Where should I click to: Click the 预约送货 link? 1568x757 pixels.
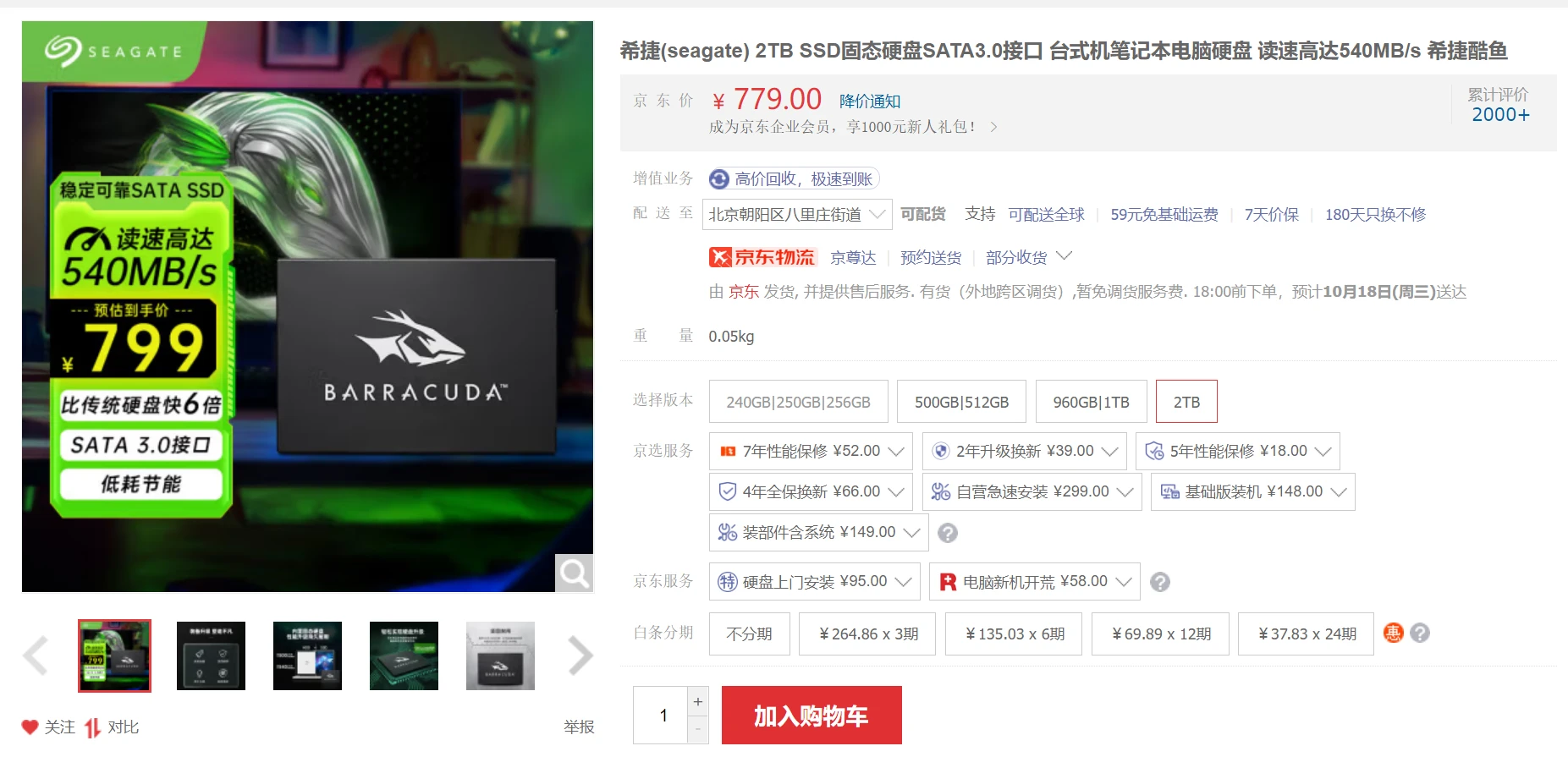(x=931, y=257)
